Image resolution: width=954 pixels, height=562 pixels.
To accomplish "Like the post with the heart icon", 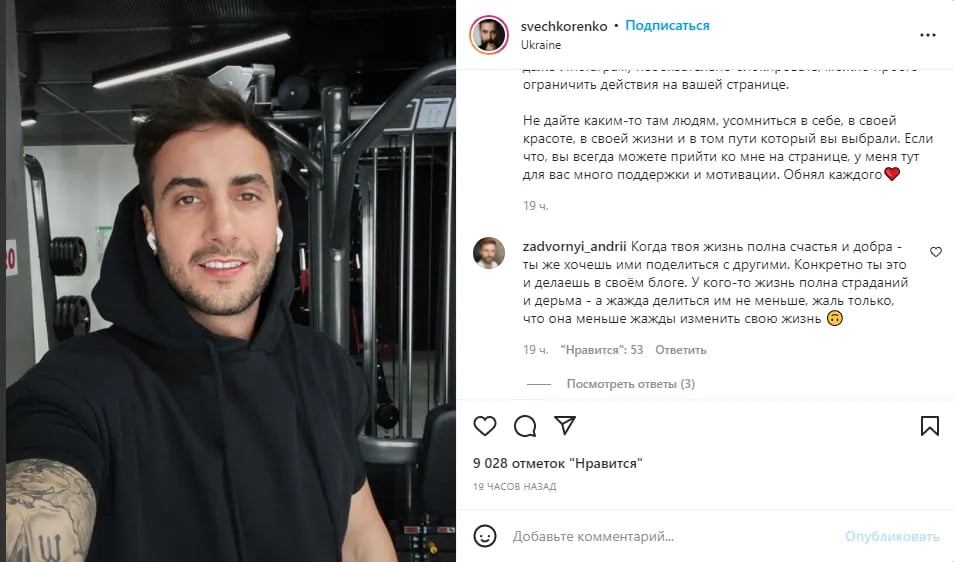I will [485, 426].
